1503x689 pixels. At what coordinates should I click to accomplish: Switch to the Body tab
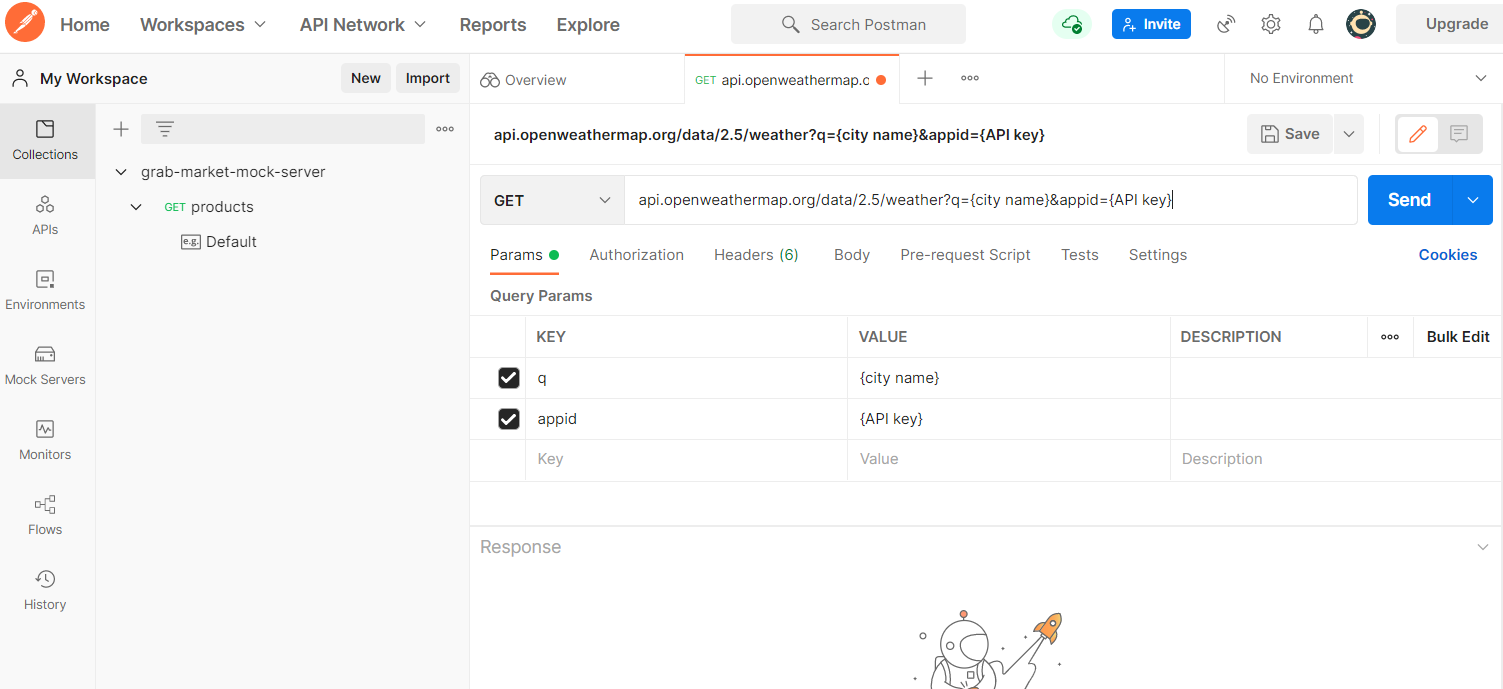(x=852, y=255)
